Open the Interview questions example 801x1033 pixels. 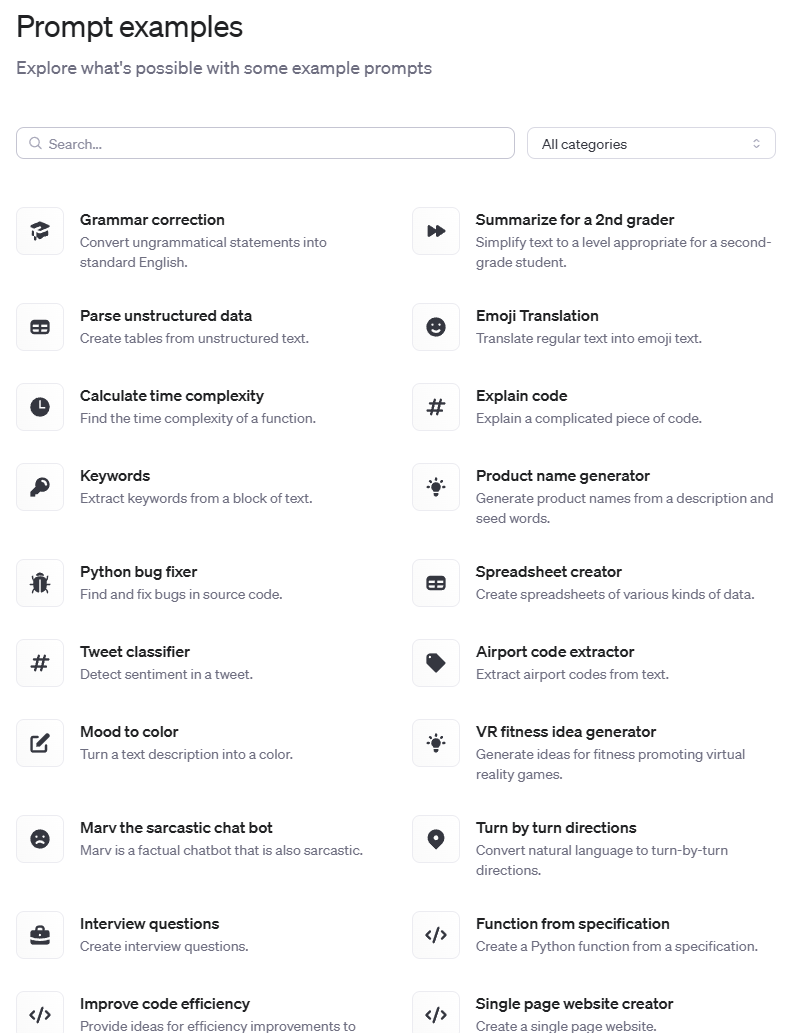pos(150,924)
